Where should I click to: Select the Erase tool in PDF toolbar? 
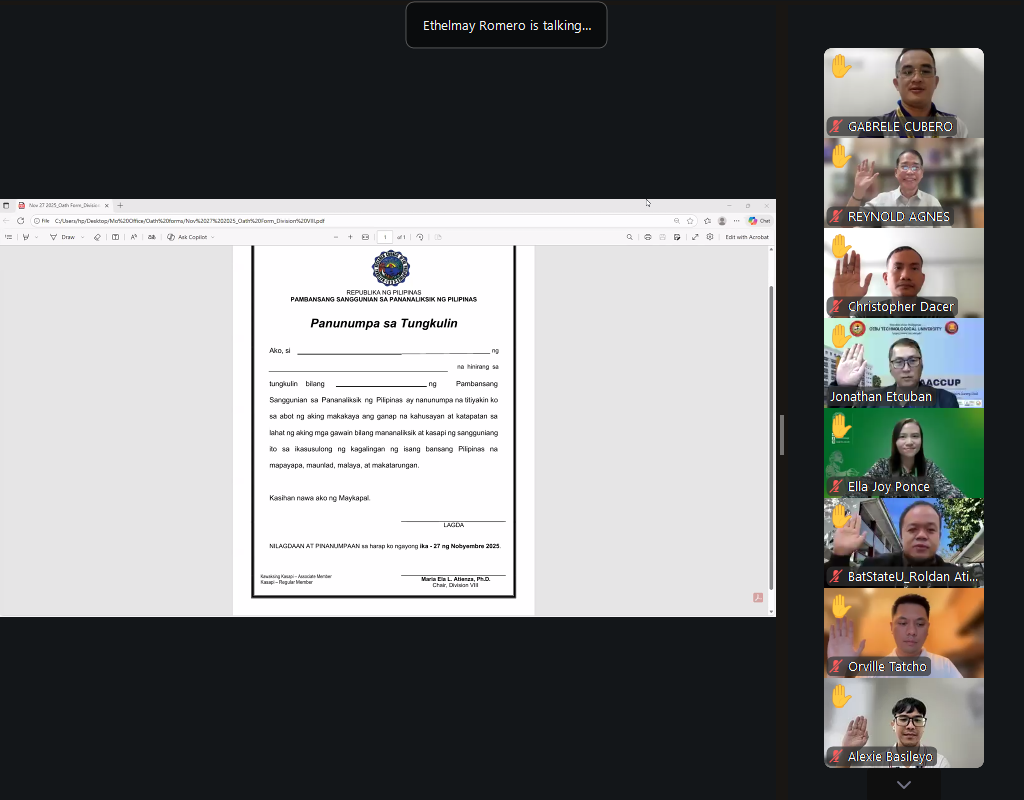97,237
